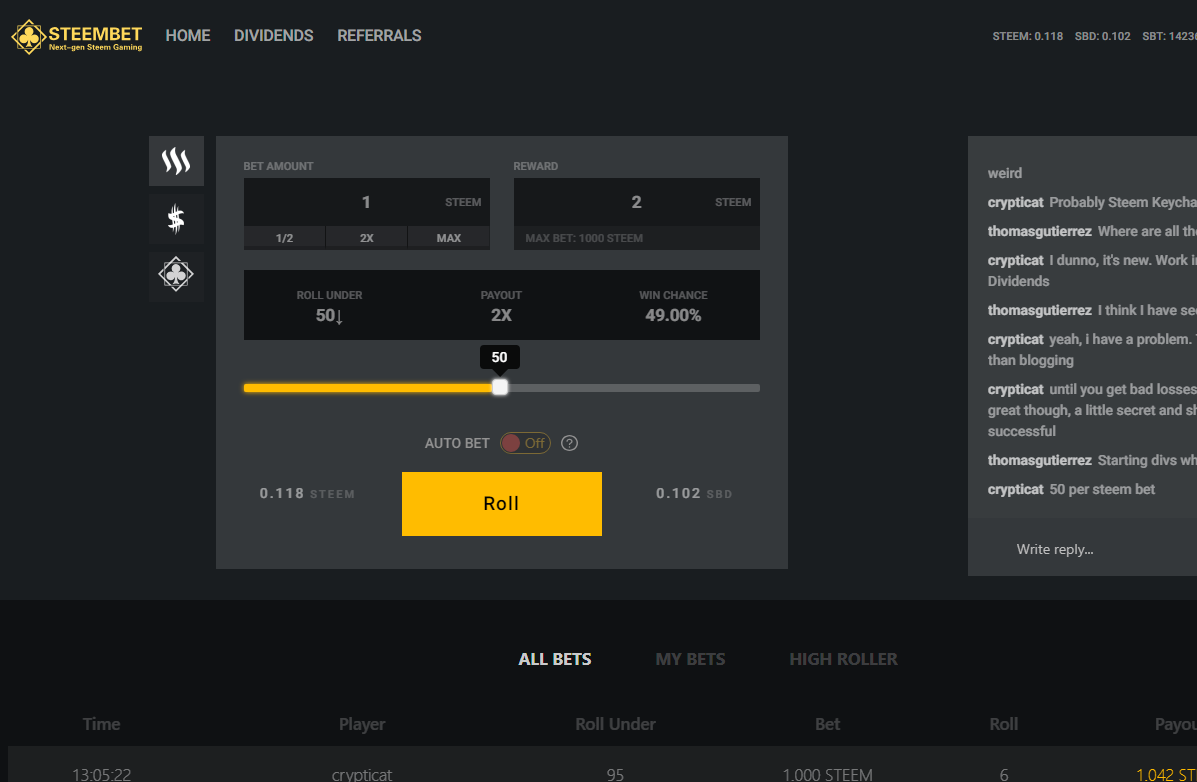Viewport: 1197px width, 782px height.
Task: Open the DIVIDENDS page
Action: (273, 36)
